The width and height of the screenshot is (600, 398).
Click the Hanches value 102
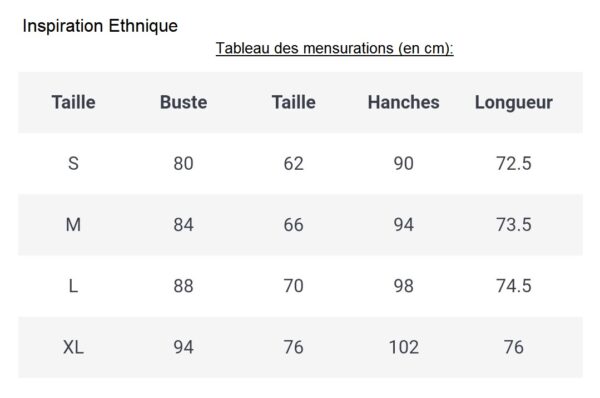(403, 347)
